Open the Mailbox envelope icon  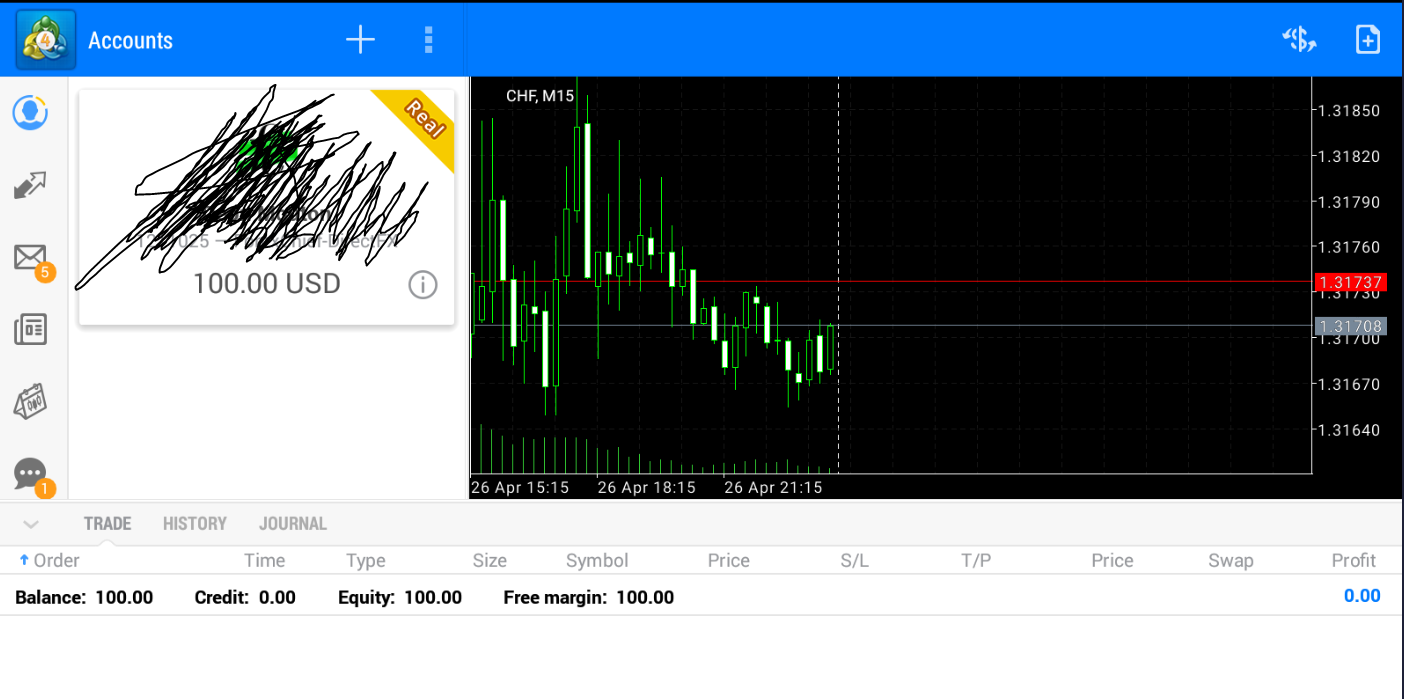[x=31, y=260]
